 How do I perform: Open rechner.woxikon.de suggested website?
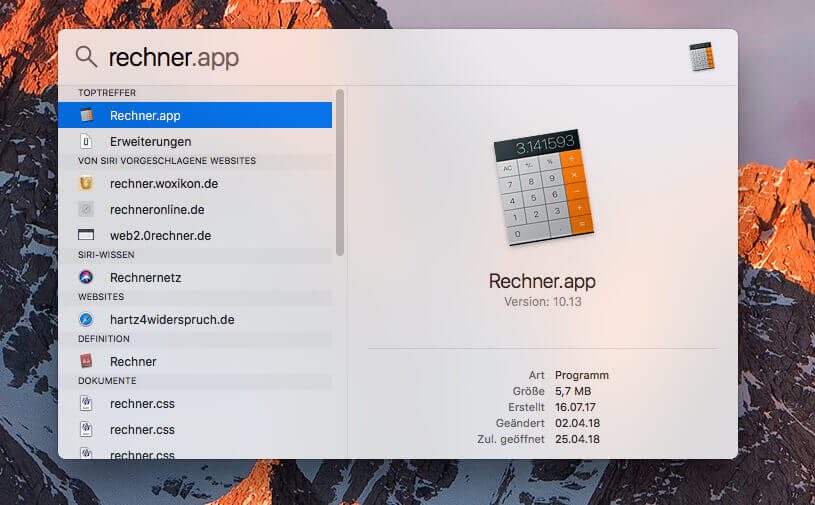(x=195, y=183)
